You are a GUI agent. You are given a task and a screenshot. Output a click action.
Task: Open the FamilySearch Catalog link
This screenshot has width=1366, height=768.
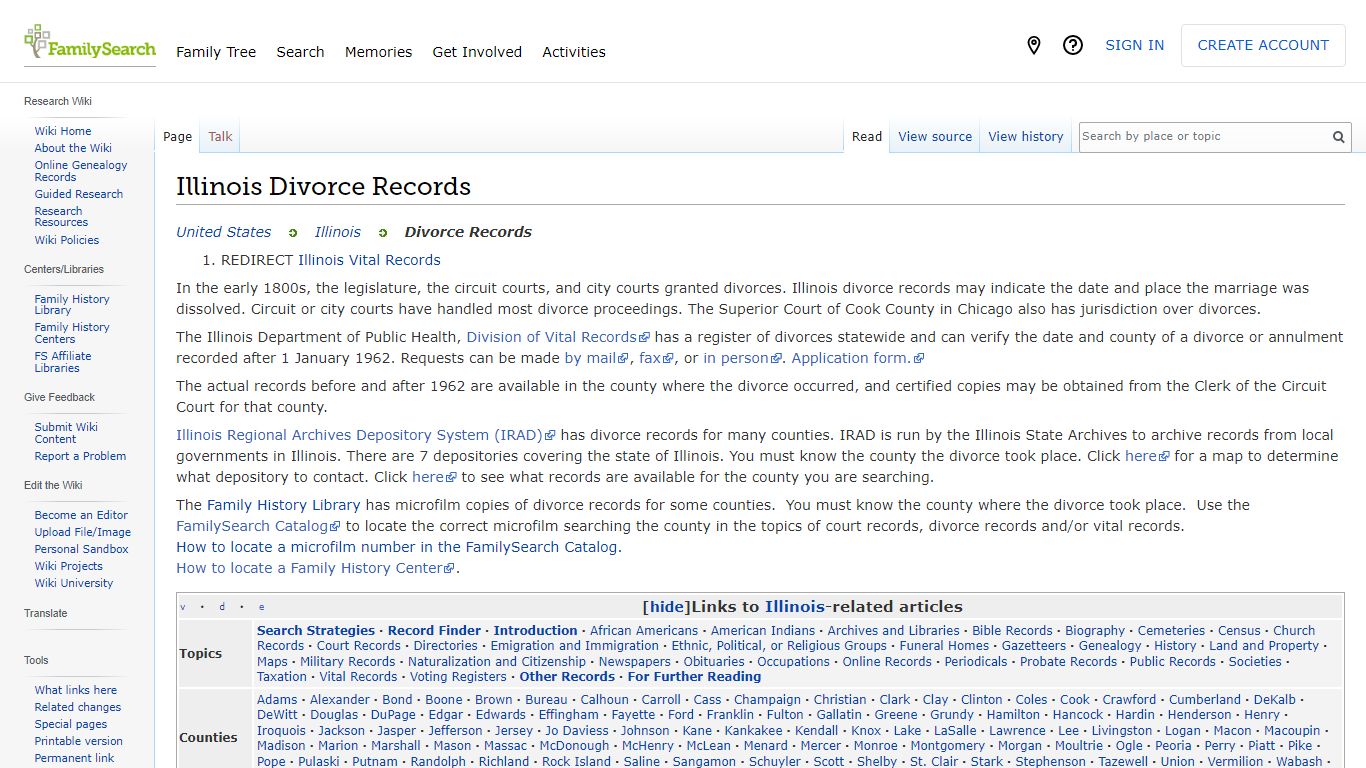258,526
